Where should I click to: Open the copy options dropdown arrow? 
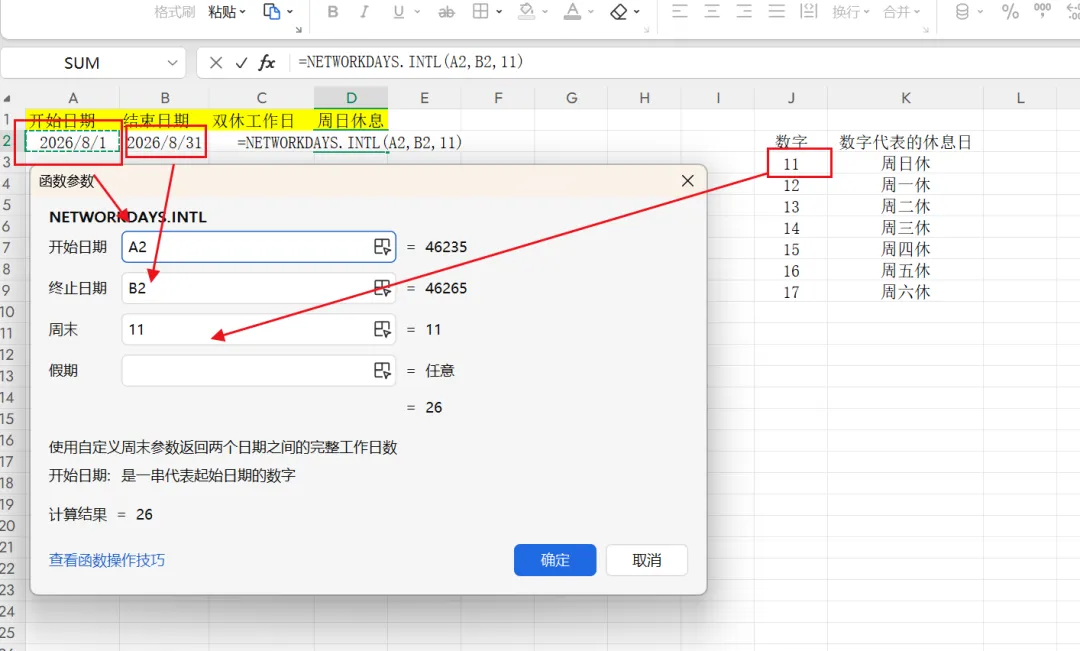click(290, 12)
